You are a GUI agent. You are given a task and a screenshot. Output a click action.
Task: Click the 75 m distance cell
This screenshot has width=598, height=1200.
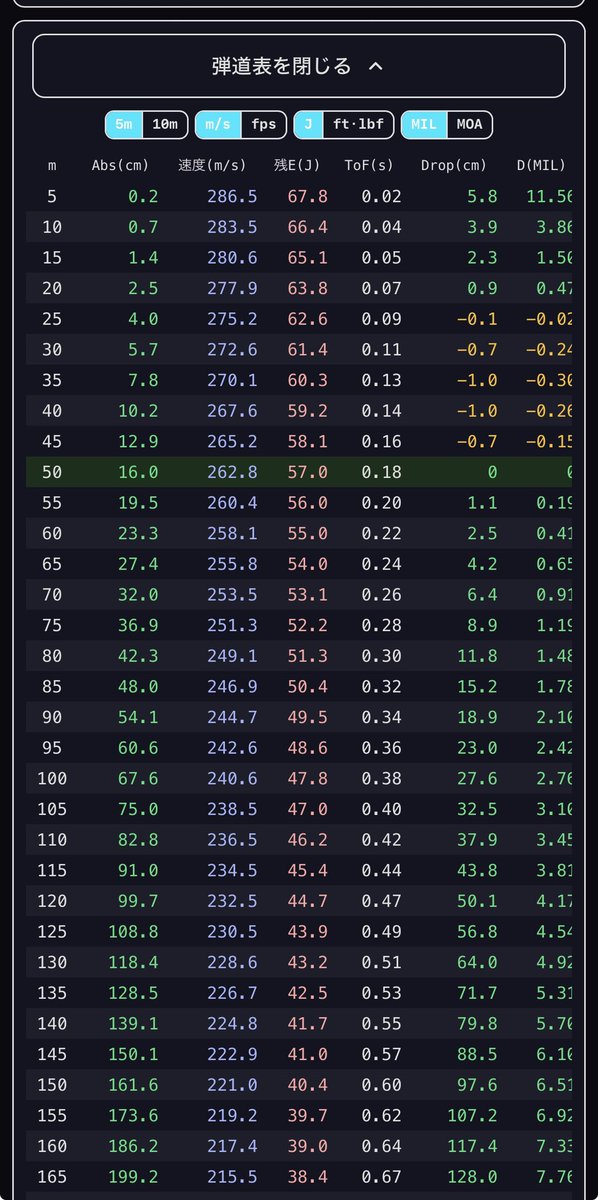(x=52, y=628)
